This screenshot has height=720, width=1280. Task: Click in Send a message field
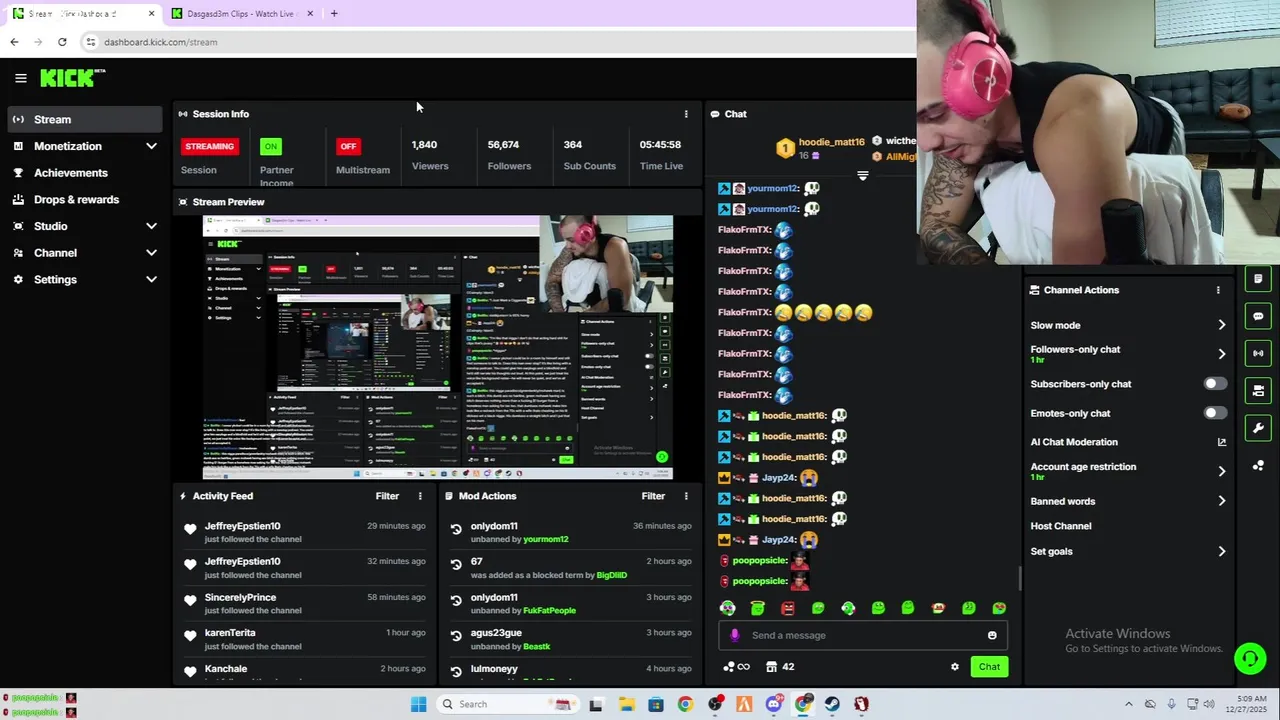tap(862, 635)
